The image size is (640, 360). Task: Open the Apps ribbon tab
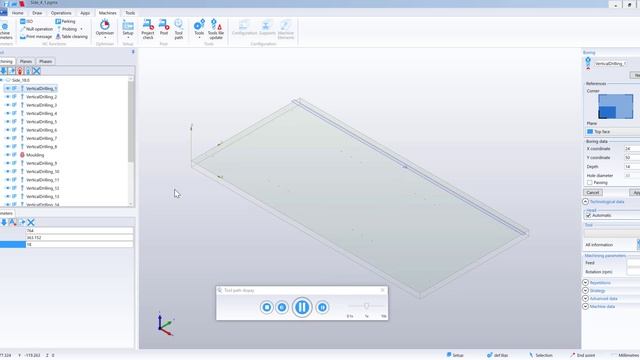click(85, 13)
